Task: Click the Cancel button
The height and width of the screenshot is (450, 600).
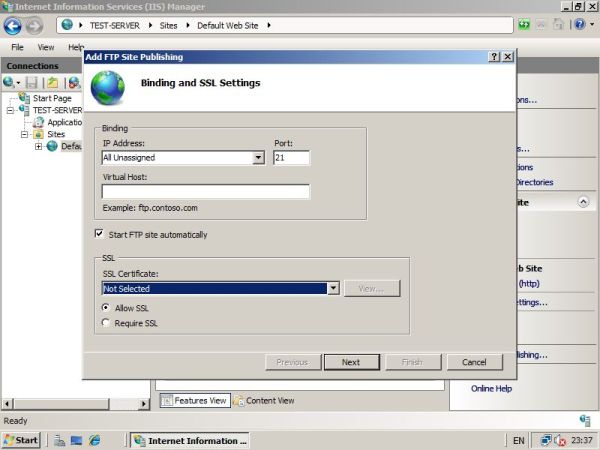Action: click(x=474, y=362)
